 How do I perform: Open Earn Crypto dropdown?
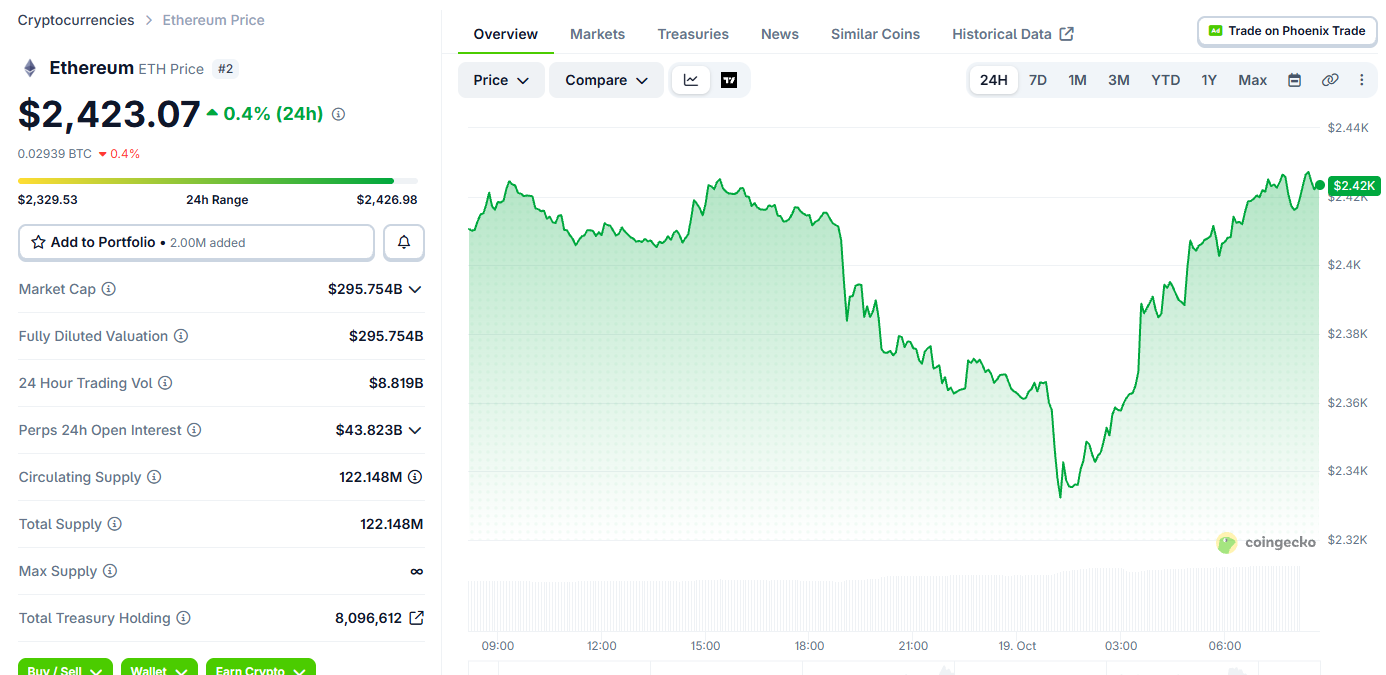pyautogui.click(x=261, y=668)
